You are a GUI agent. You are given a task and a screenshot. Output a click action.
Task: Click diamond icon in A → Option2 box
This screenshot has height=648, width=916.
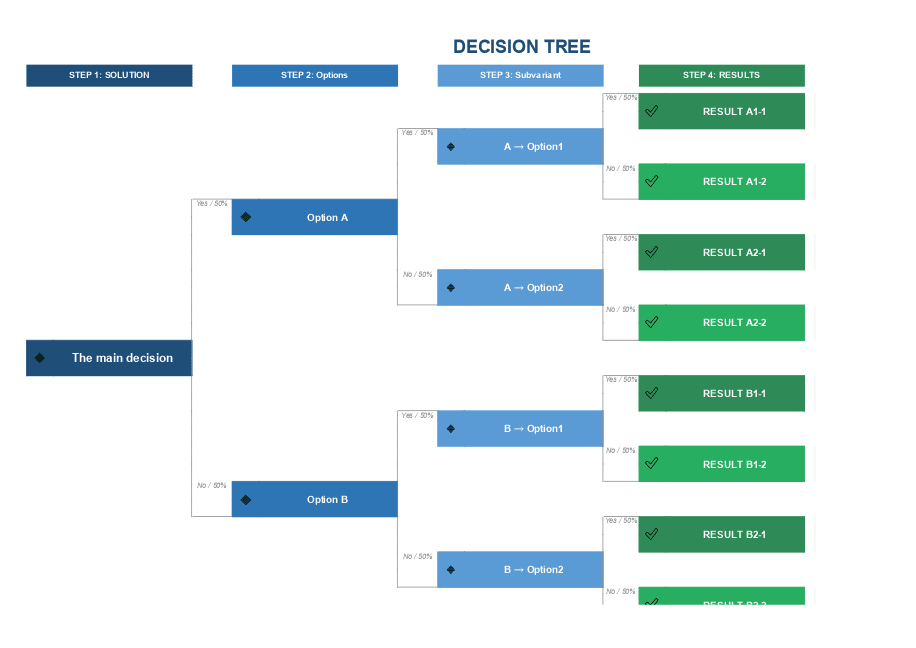point(451,288)
